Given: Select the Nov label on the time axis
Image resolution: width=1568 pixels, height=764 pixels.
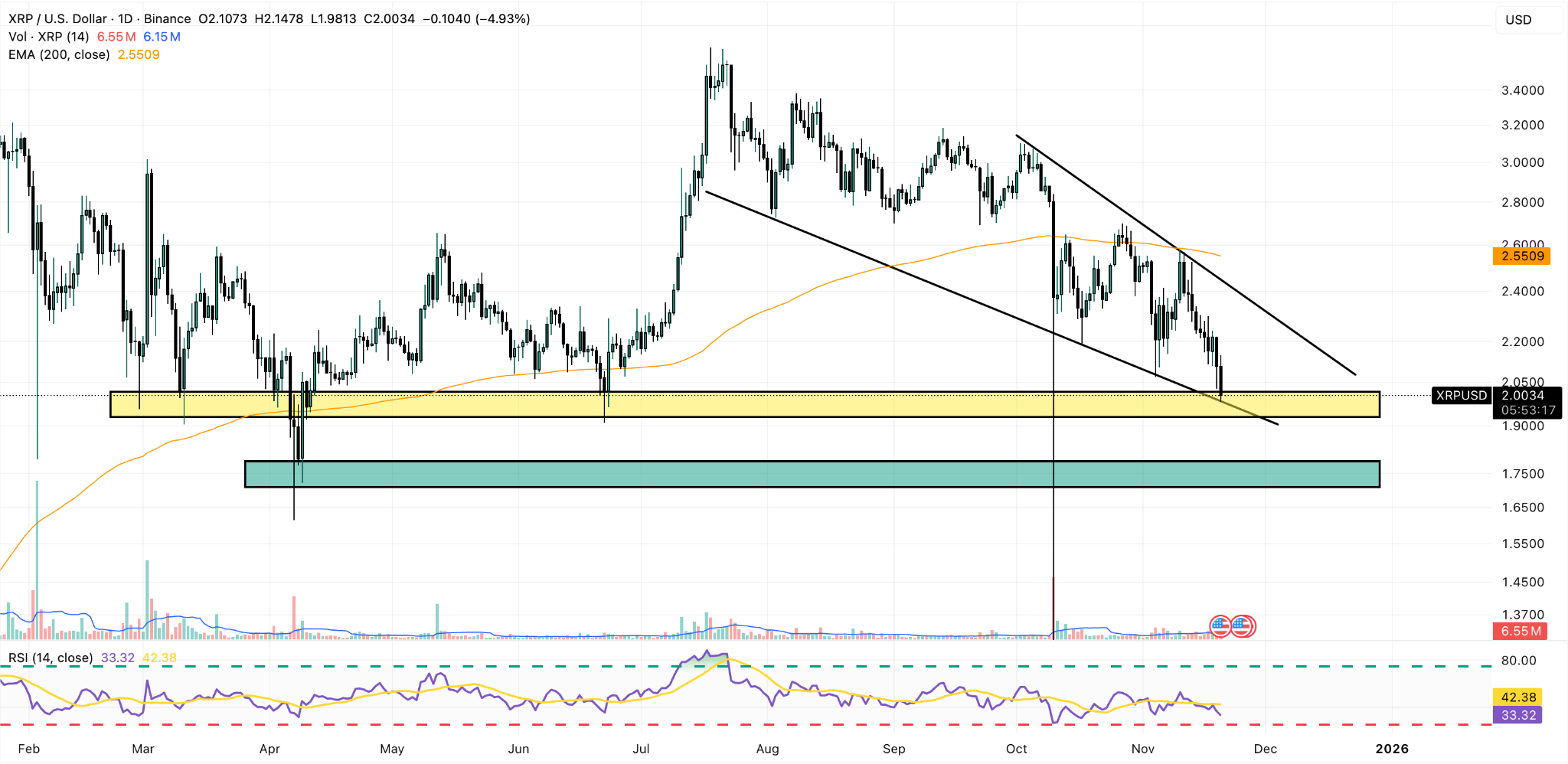Looking at the screenshot, I should [1143, 749].
